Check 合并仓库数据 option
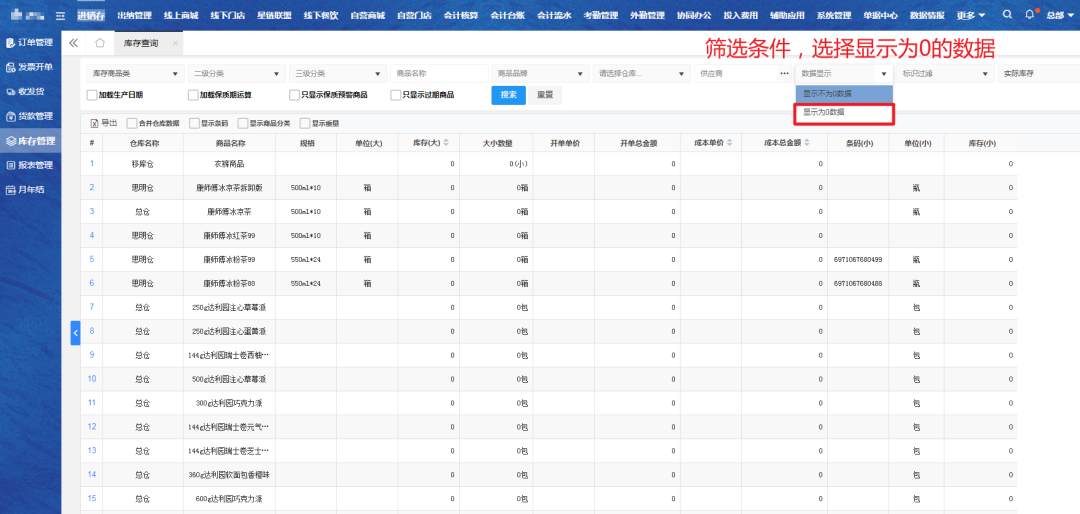The width and height of the screenshot is (1080, 514). click(x=132, y=123)
